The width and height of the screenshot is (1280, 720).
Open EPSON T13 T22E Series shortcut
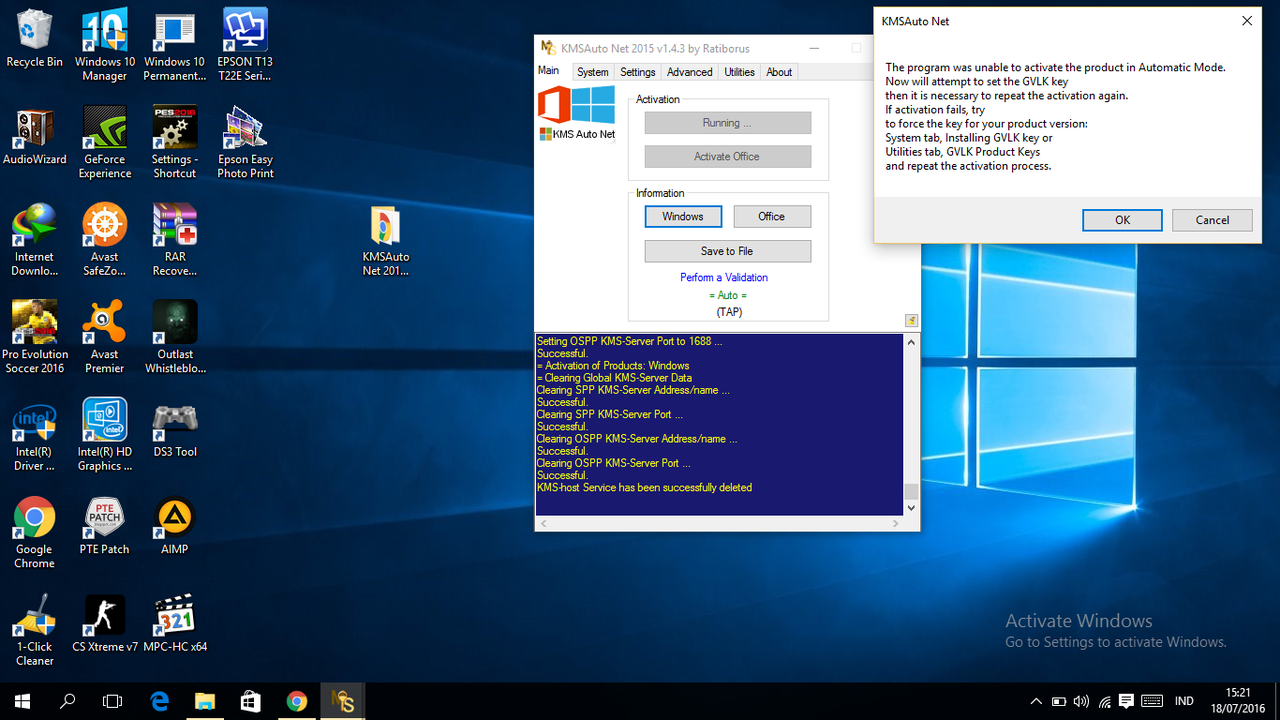(245, 45)
